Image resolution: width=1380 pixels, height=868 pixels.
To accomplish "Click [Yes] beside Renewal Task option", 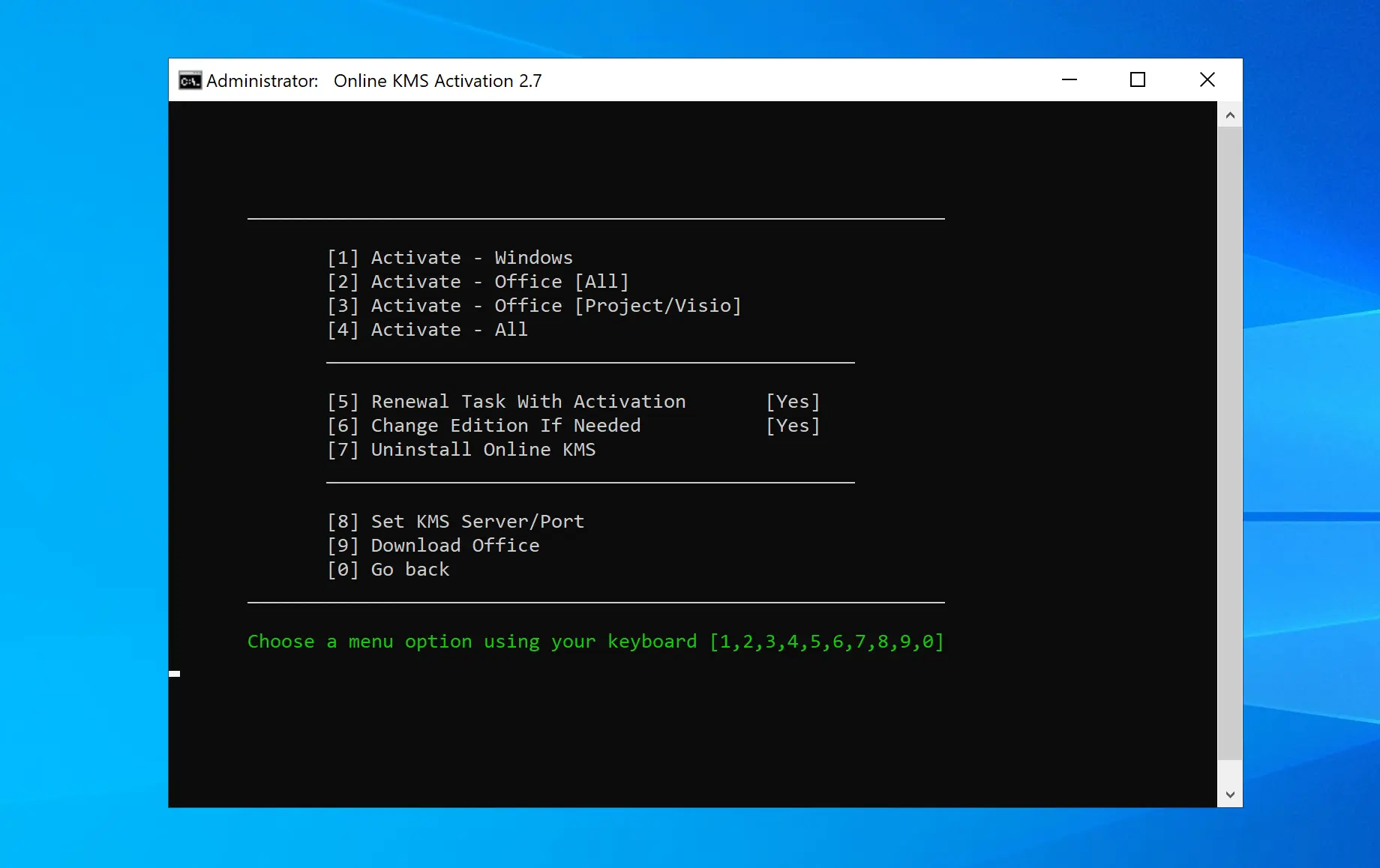I will pyautogui.click(x=793, y=402).
